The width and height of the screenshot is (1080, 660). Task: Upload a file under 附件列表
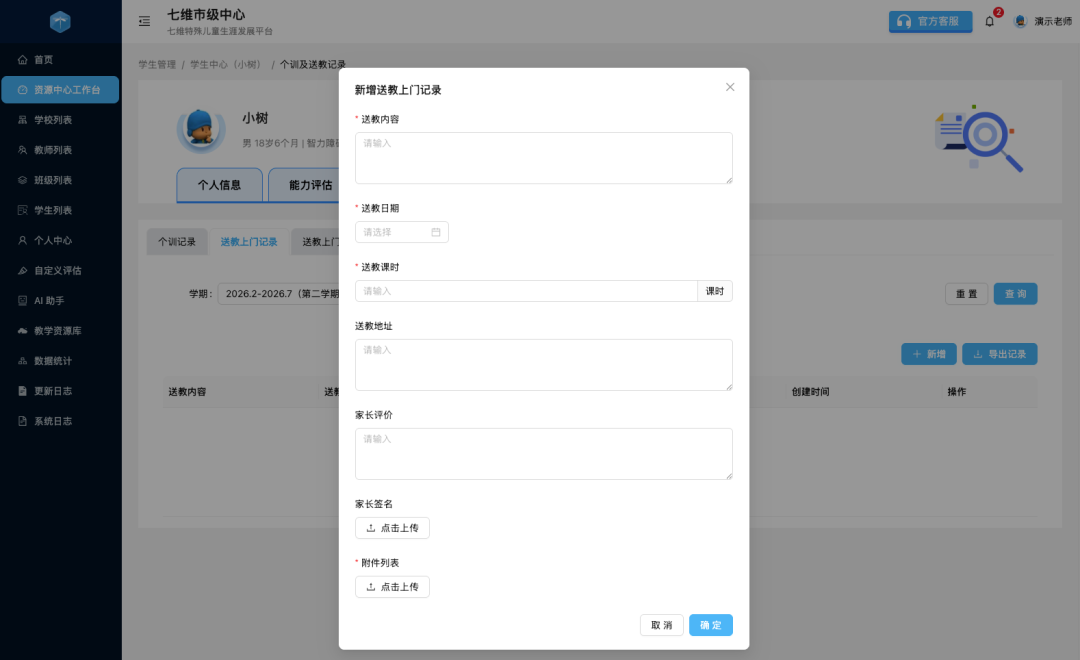(392, 586)
